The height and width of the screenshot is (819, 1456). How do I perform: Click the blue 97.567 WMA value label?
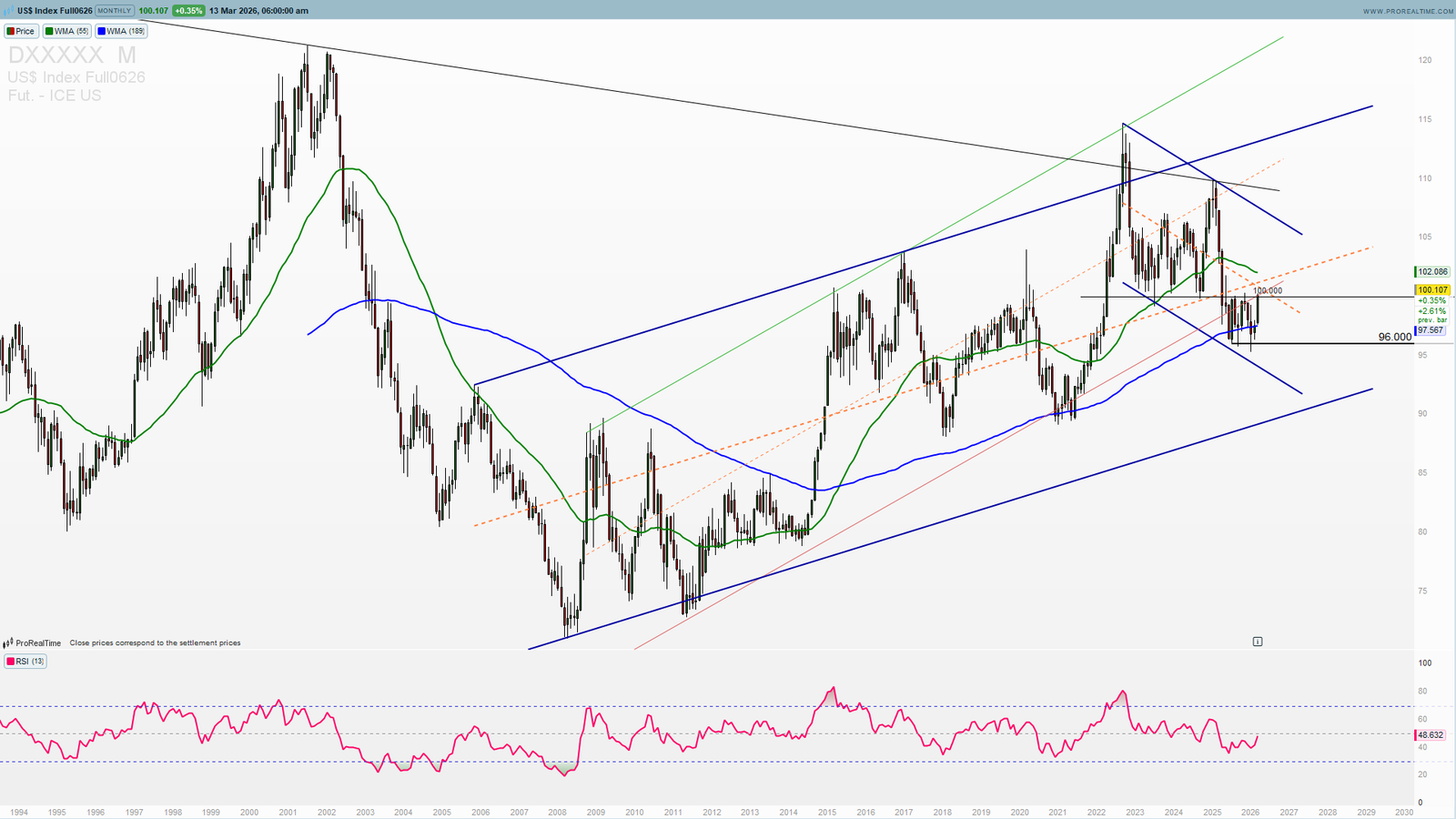coord(1431,330)
